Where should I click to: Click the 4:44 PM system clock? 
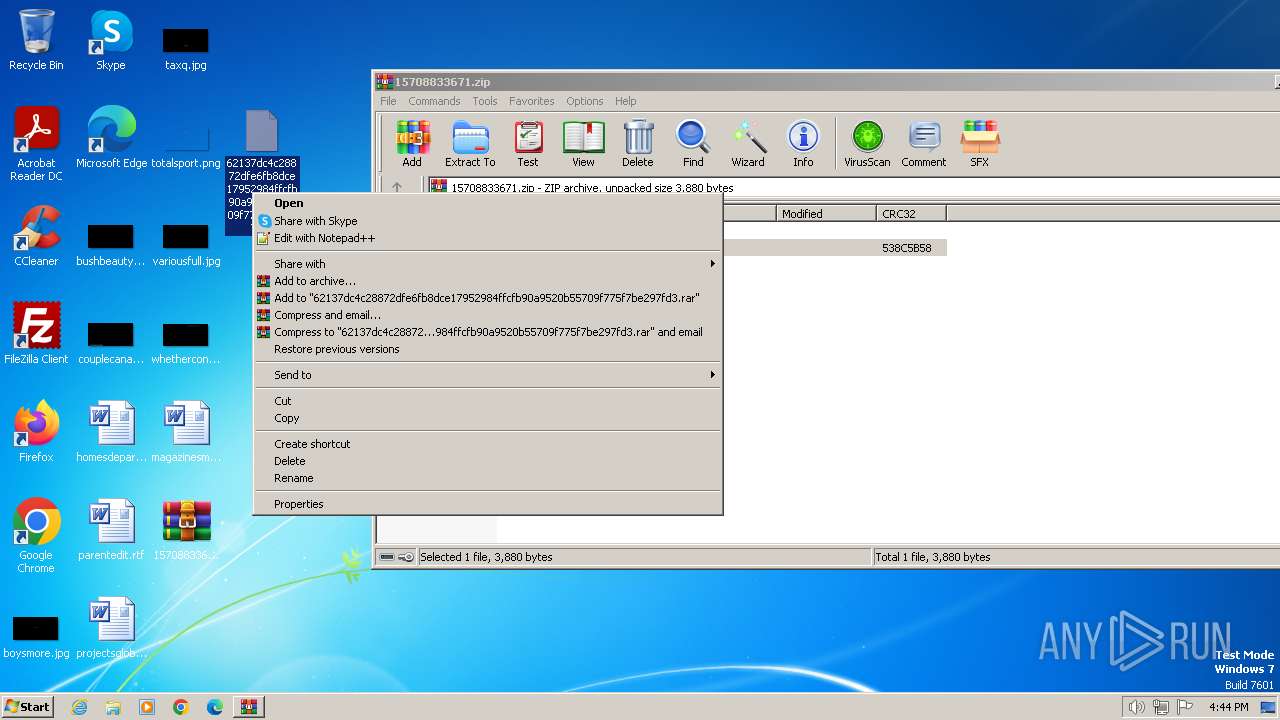[1228, 707]
